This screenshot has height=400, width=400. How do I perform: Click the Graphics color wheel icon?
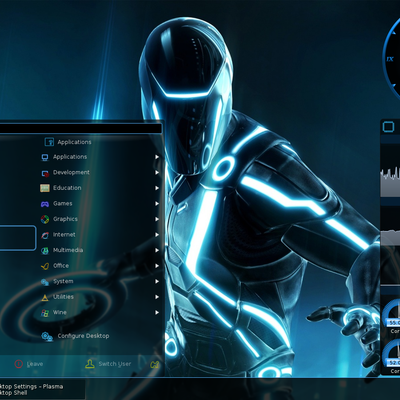click(45, 219)
